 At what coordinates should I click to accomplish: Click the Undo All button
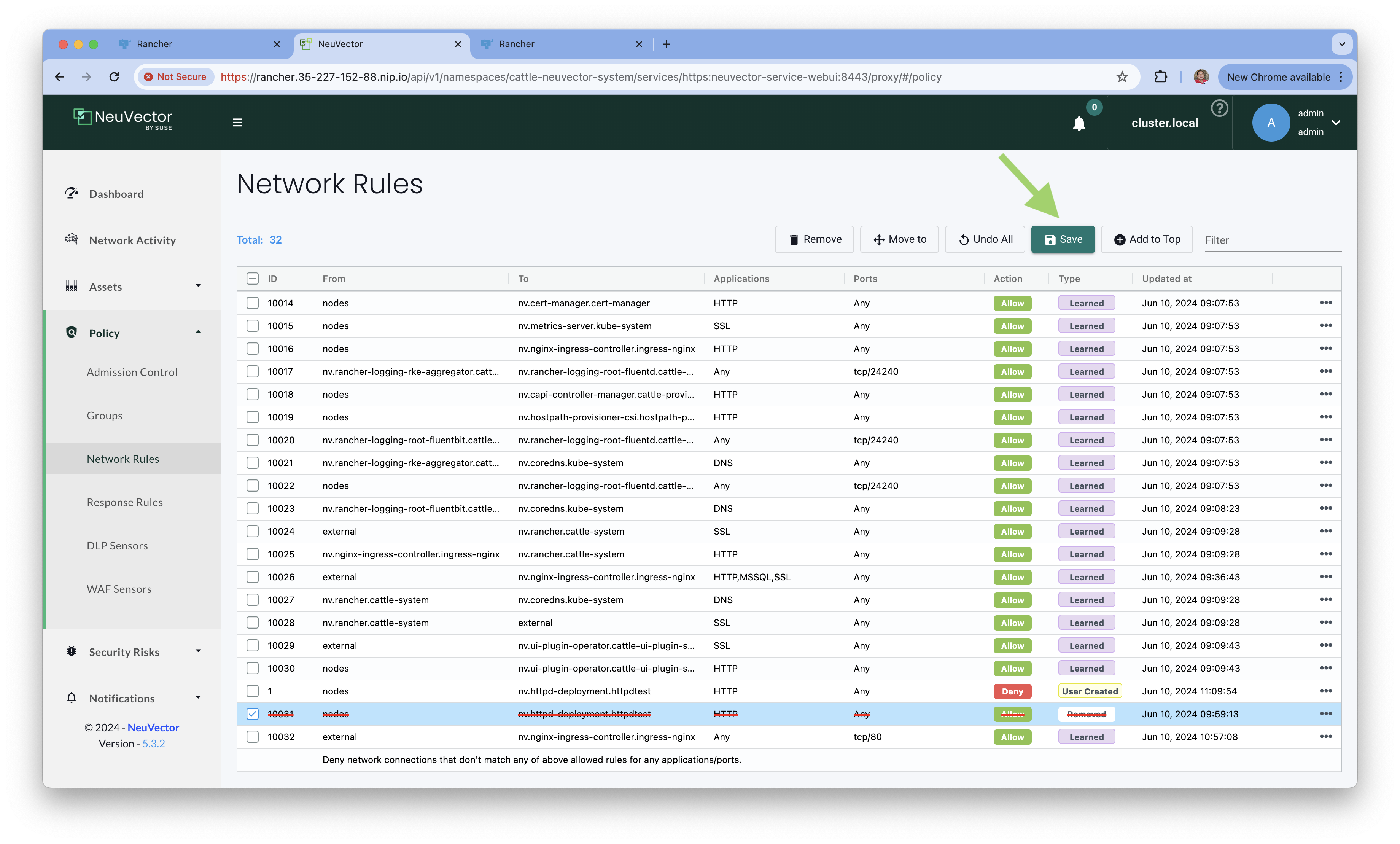pos(985,239)
